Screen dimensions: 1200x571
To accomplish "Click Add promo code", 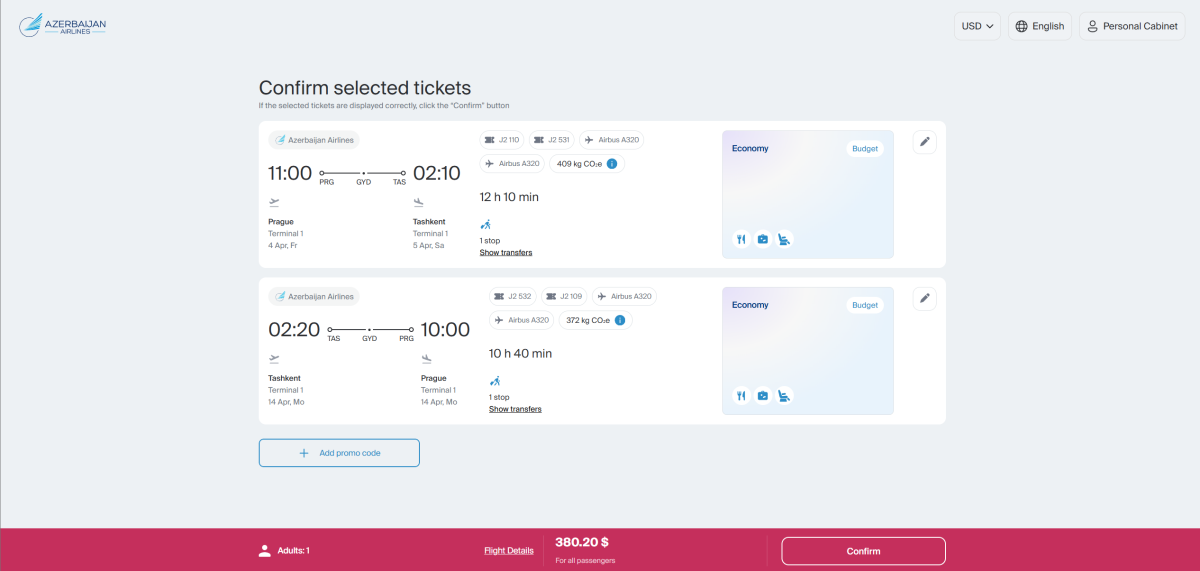I will click(x=339, y=453).
